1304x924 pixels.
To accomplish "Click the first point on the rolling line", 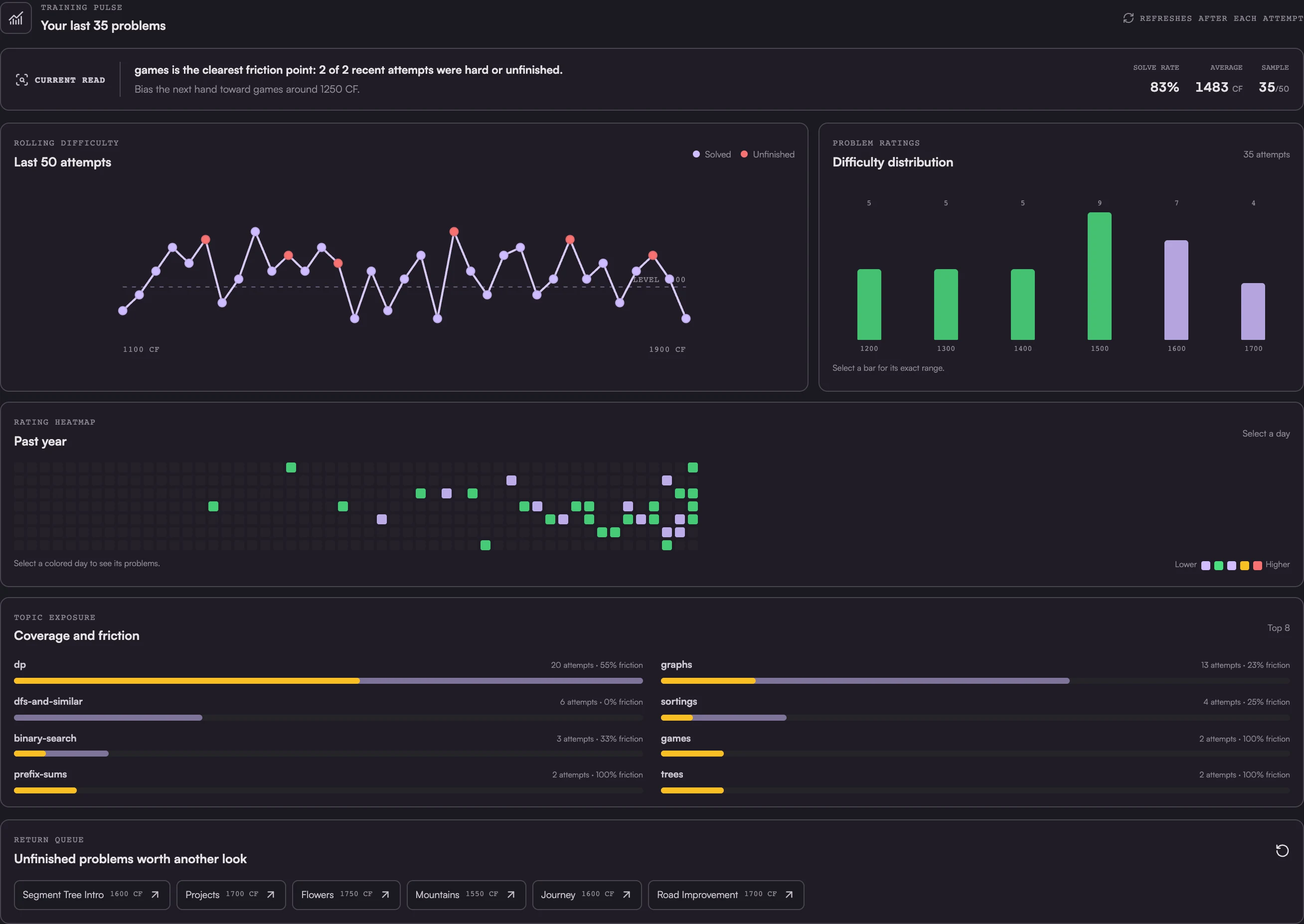I will click(123, 310).
